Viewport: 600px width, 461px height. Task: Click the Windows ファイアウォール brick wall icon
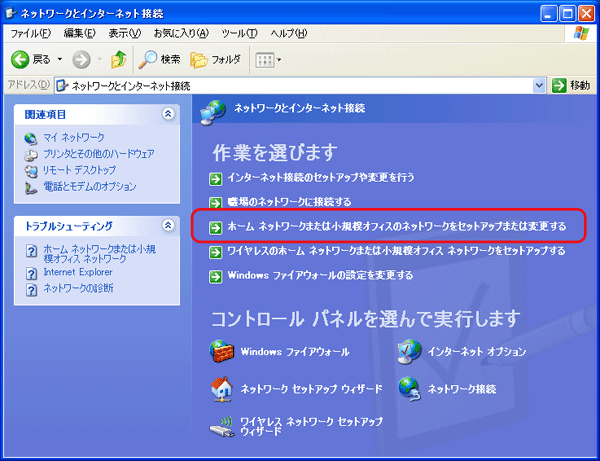pyautogui.click(x=222, y=351)
